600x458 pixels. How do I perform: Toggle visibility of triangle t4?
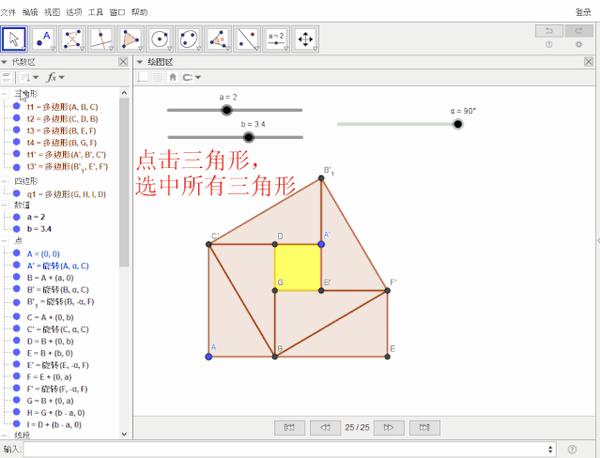click(x=16, y=142)
